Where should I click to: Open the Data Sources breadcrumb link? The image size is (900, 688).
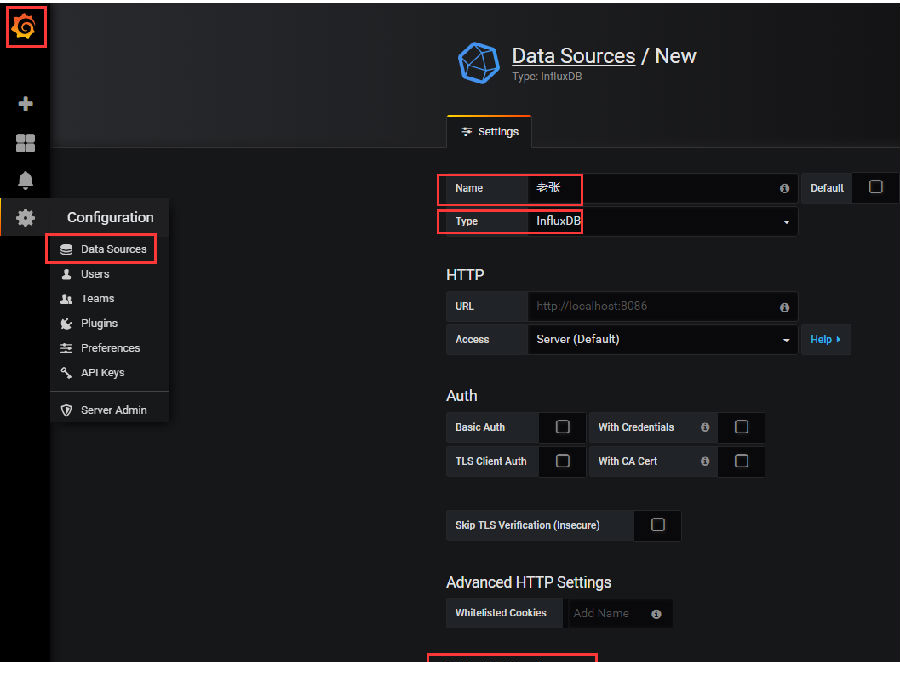[573, 56]
